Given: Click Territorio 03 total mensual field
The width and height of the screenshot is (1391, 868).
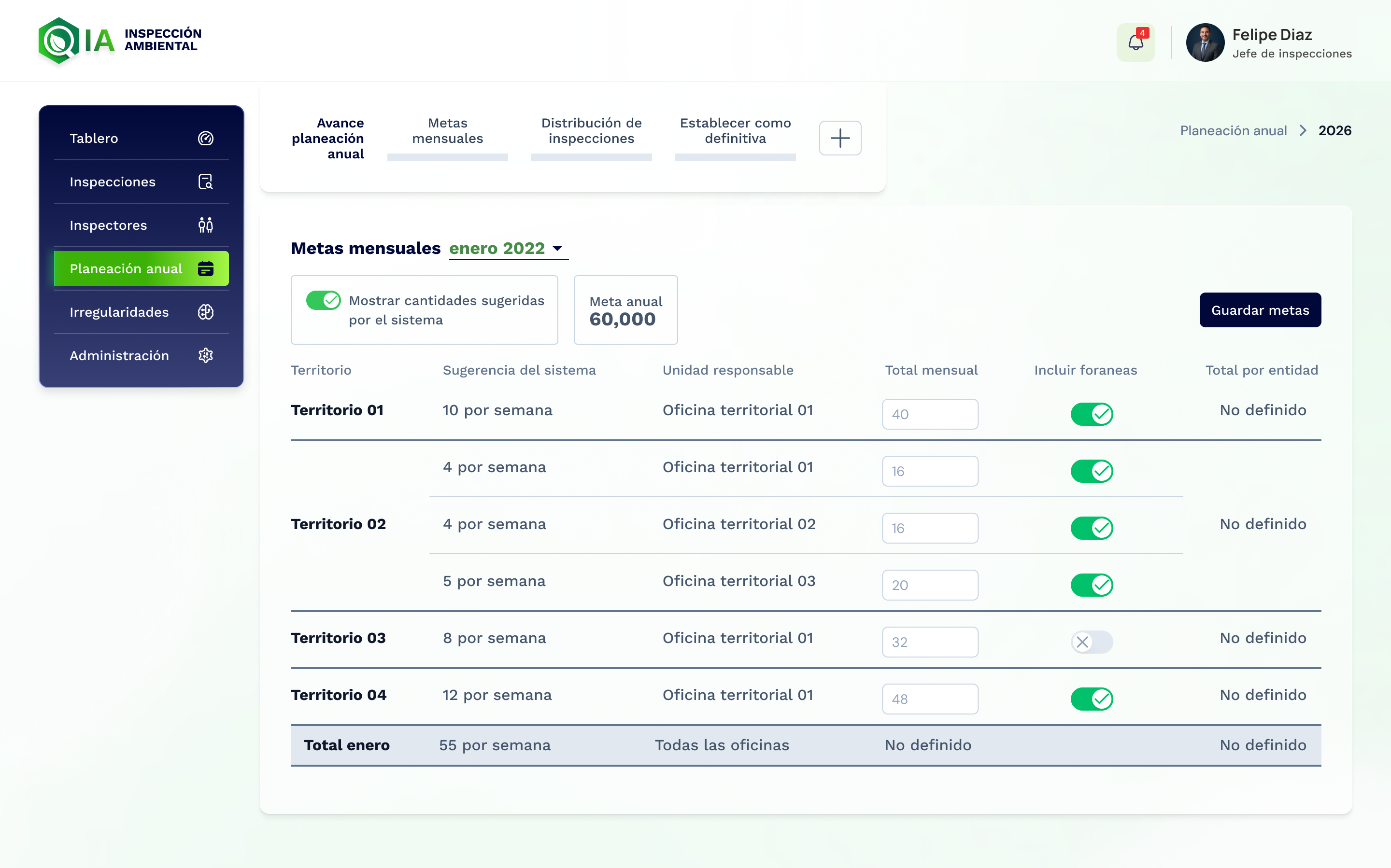Looking at the screenshot, I should pos(930,642).
